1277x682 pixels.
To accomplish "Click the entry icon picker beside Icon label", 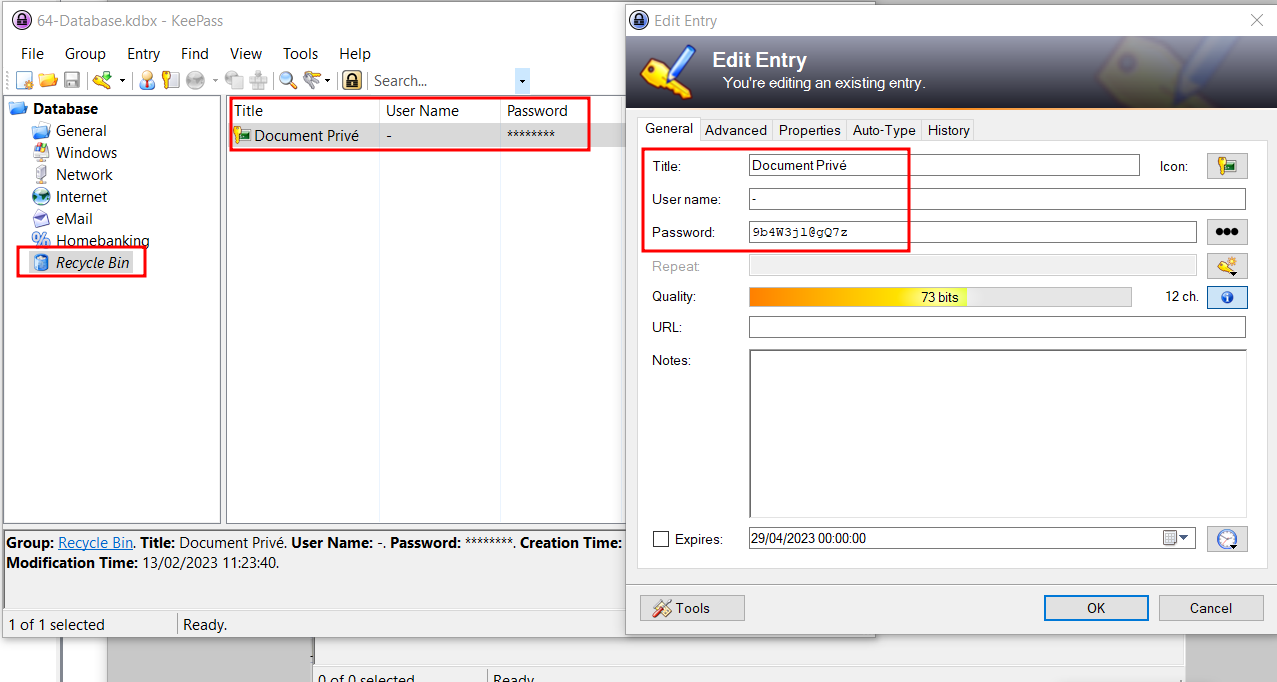I will tap(1227, 165).
